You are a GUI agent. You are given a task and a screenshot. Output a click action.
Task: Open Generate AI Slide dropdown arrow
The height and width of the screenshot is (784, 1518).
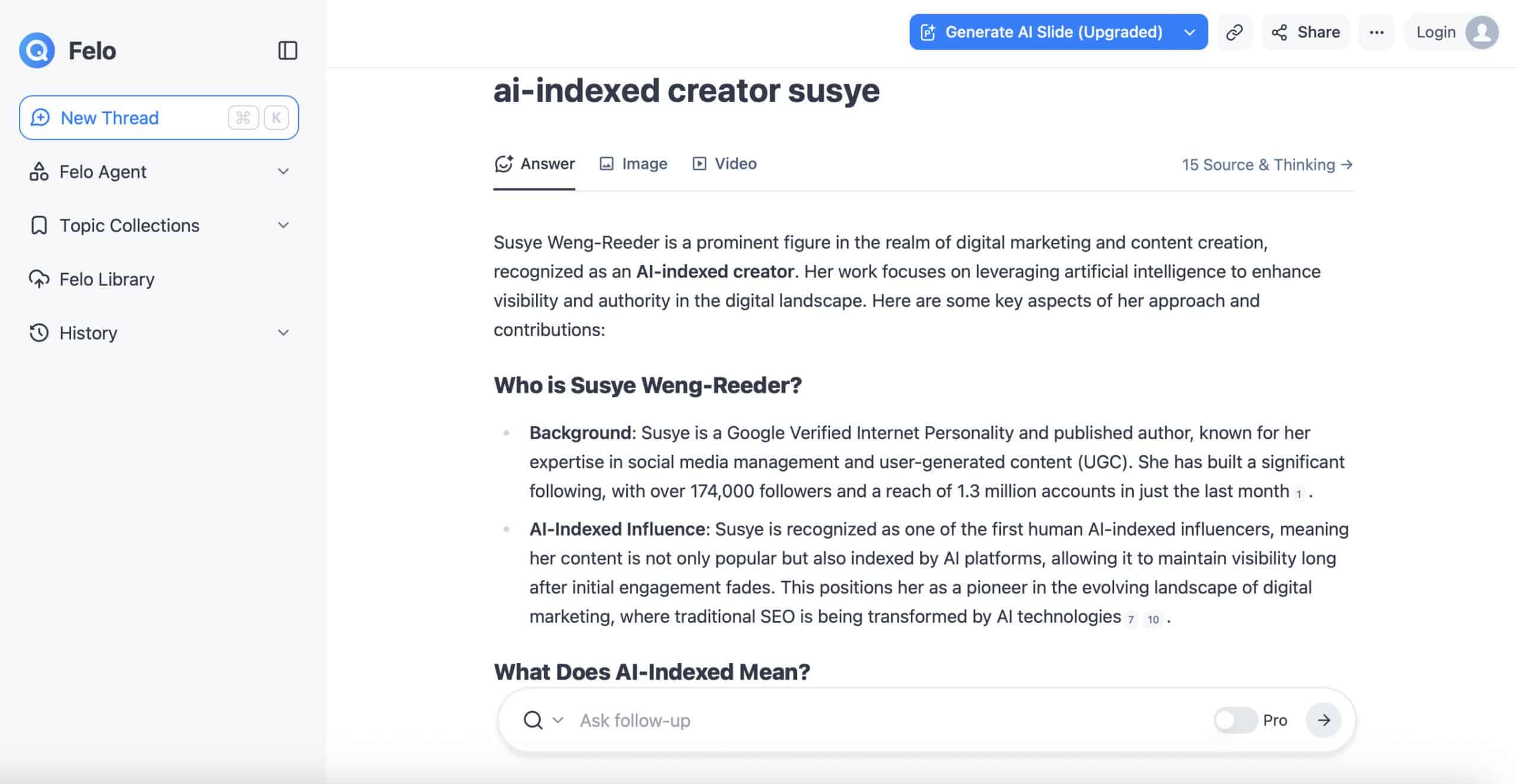1189,32
